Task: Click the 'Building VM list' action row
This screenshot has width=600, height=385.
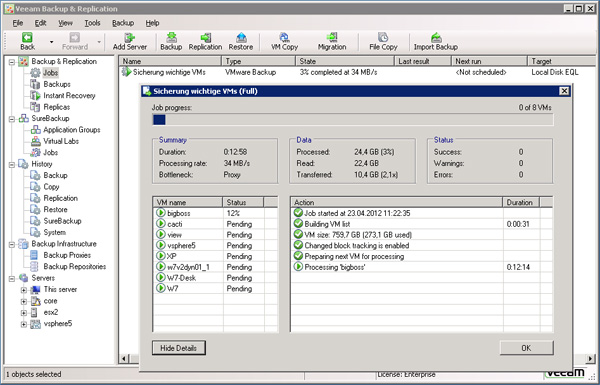Action: pos(422,224)
